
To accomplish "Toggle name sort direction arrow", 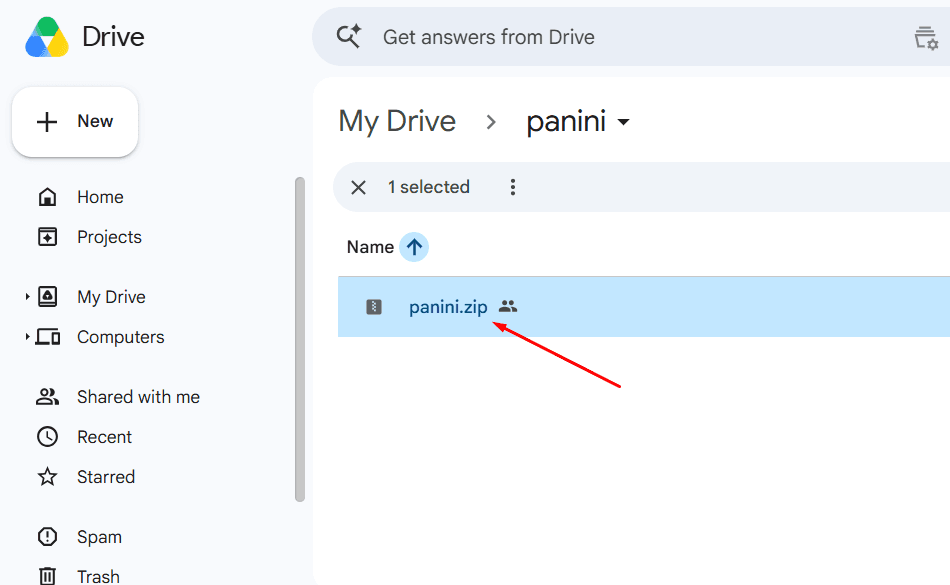I will pos(414,247).
